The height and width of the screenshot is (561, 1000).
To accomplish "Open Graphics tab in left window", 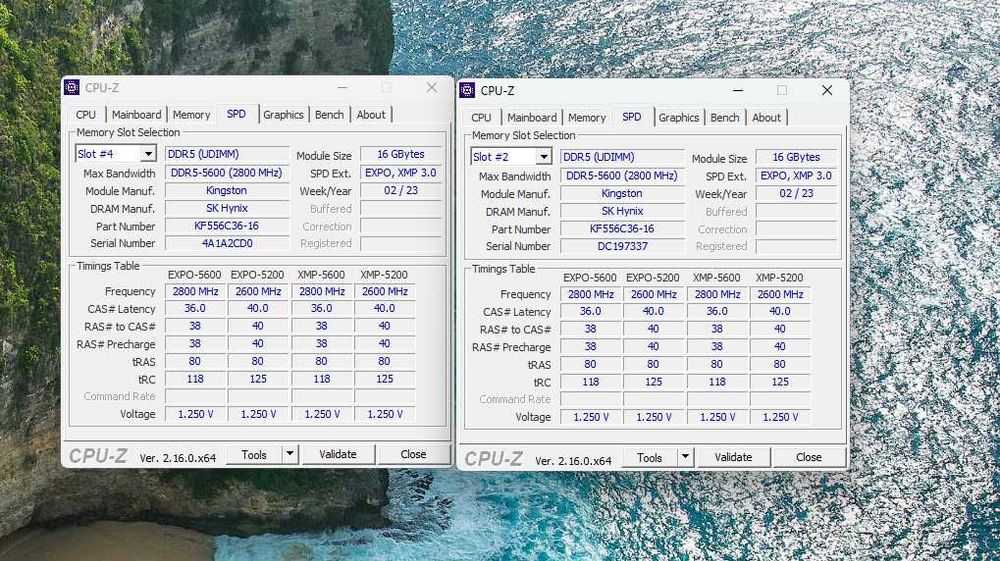I will (x=283, y=115).
